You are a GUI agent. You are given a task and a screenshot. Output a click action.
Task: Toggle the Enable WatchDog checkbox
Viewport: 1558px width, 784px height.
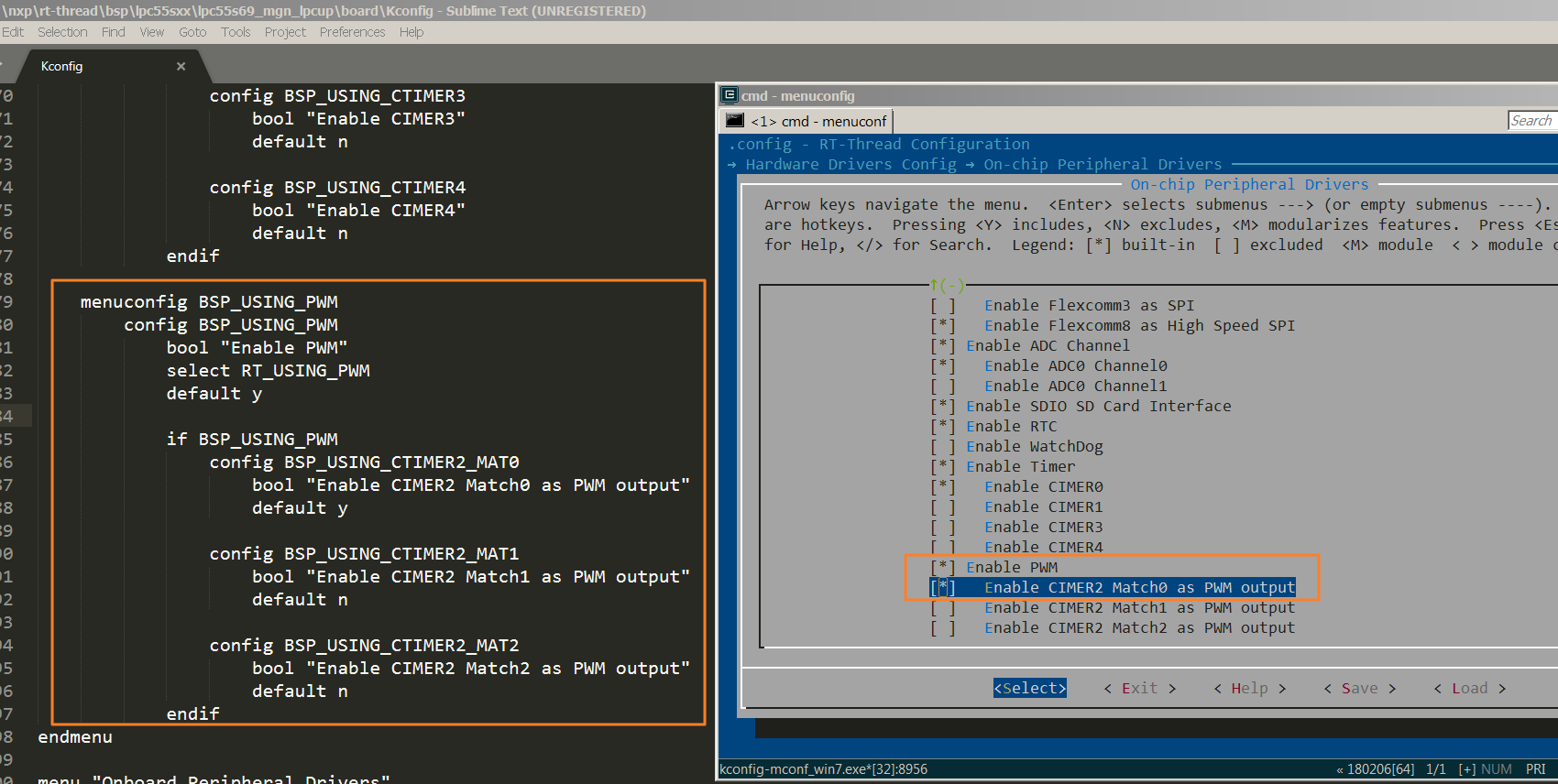pos(1034,447)
